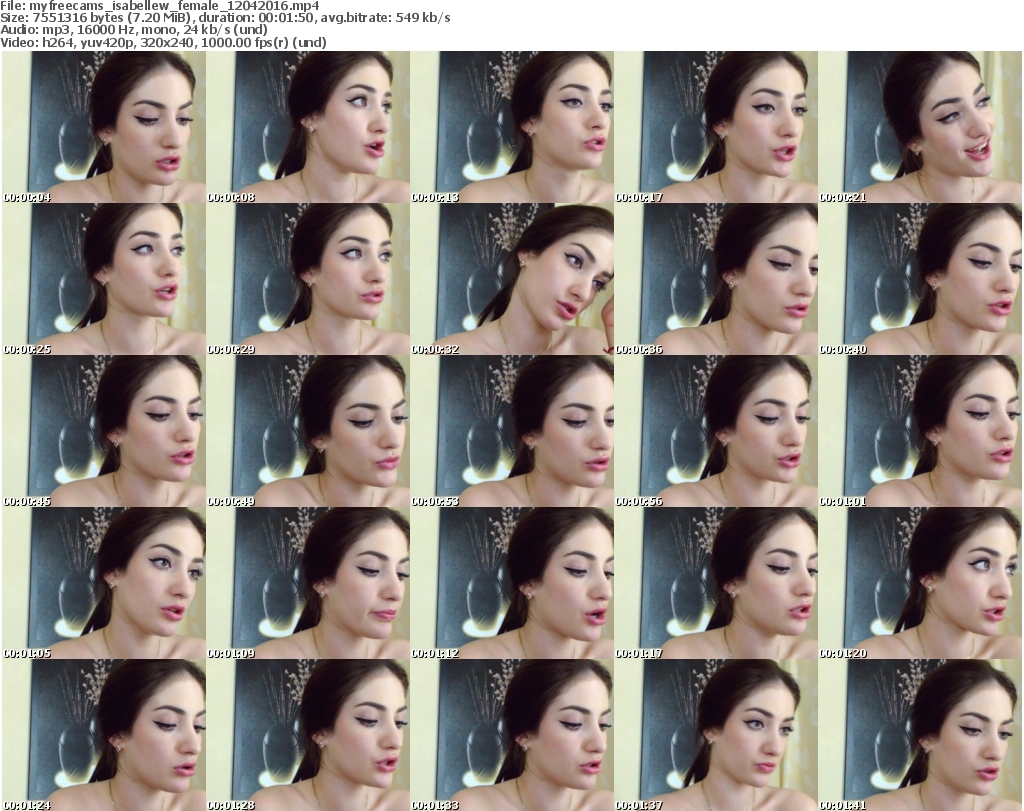
Task: Select the thumbnail at timestamp 00:00:17
Action: click(x=716, y=127)
